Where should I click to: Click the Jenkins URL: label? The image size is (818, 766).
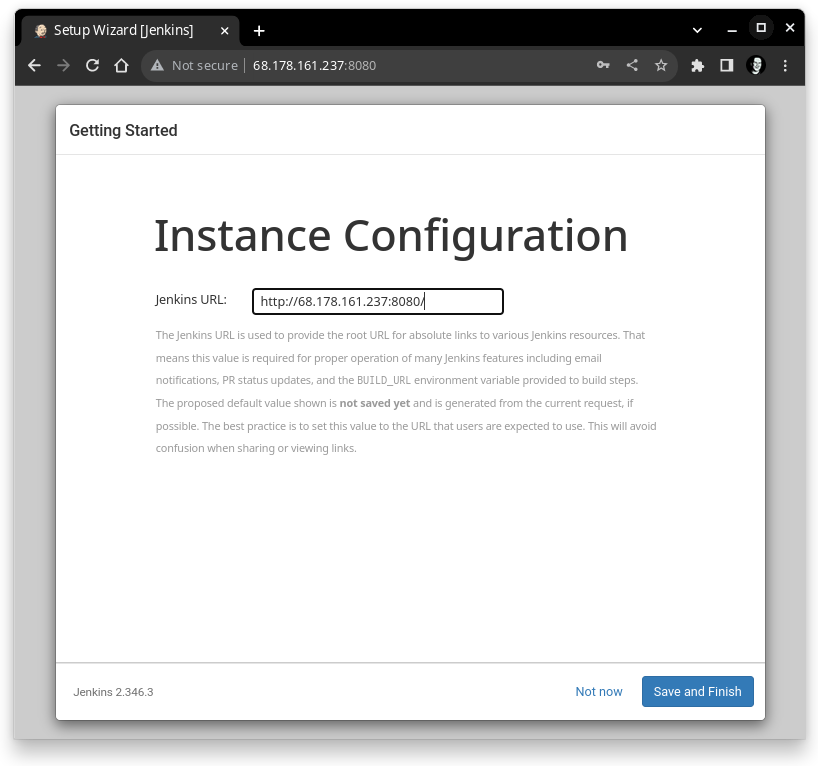(x=191, y=300)
